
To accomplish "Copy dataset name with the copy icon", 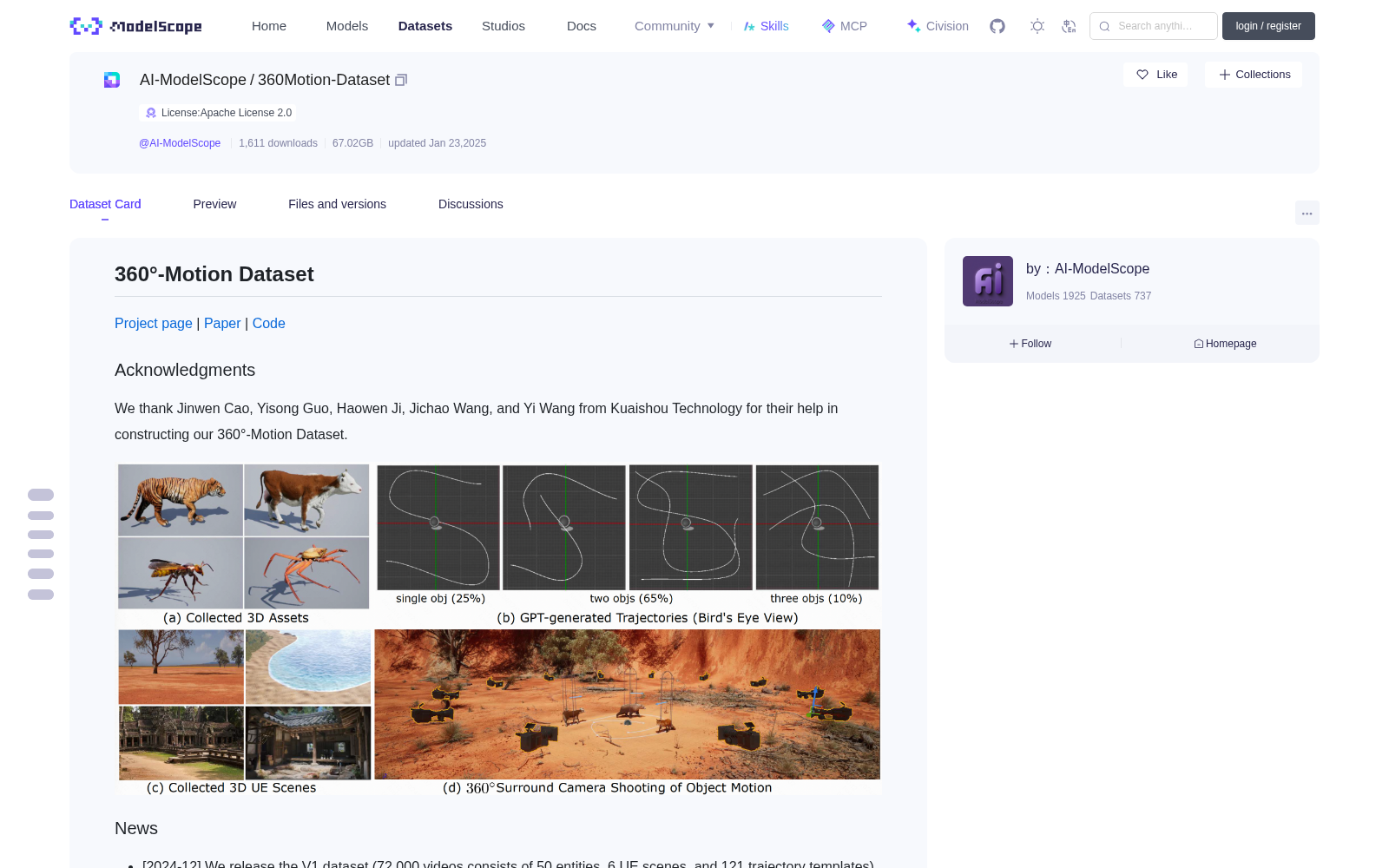I will point(401,80).
